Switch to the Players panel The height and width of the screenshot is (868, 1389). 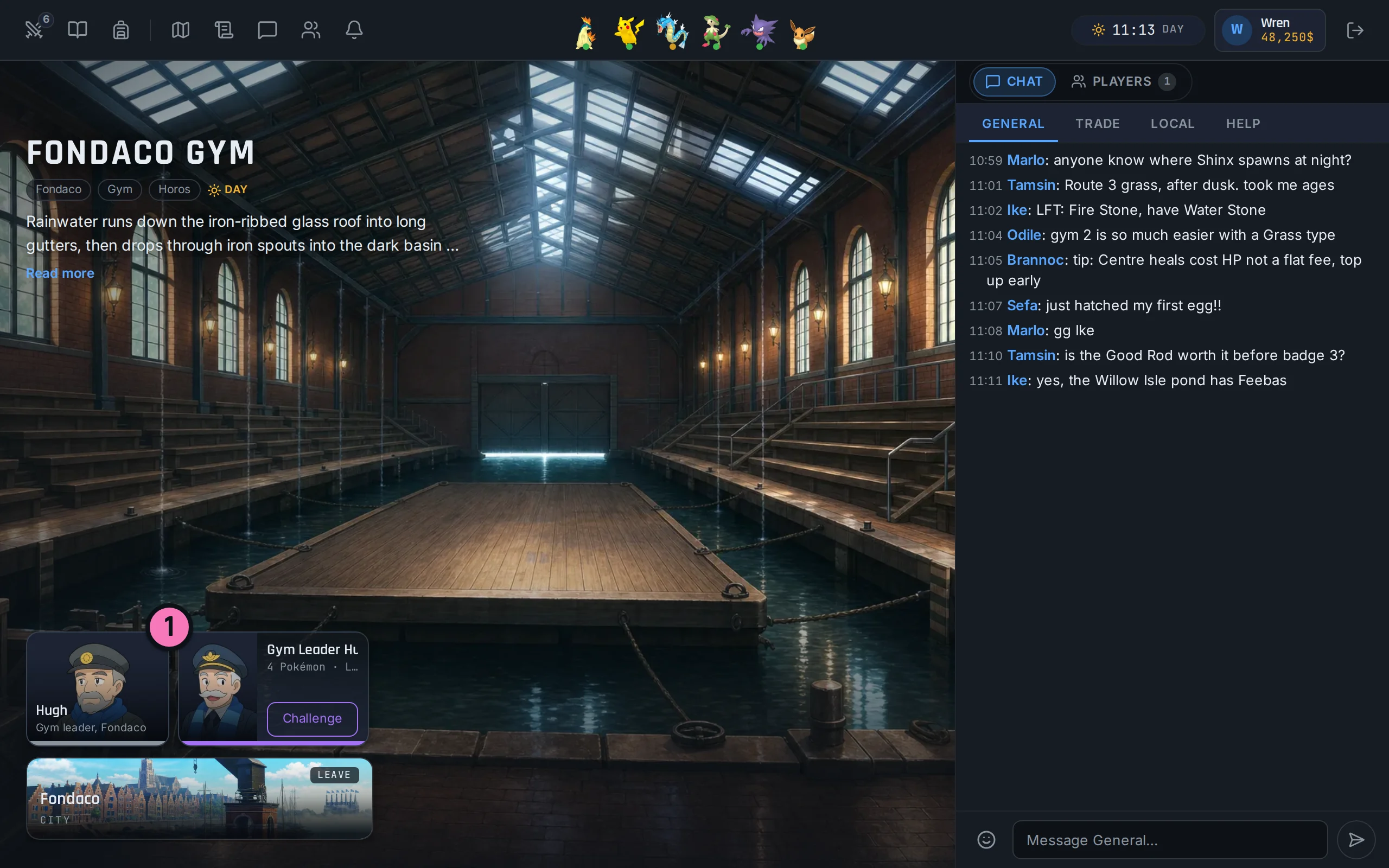(x=1123, y=81)
